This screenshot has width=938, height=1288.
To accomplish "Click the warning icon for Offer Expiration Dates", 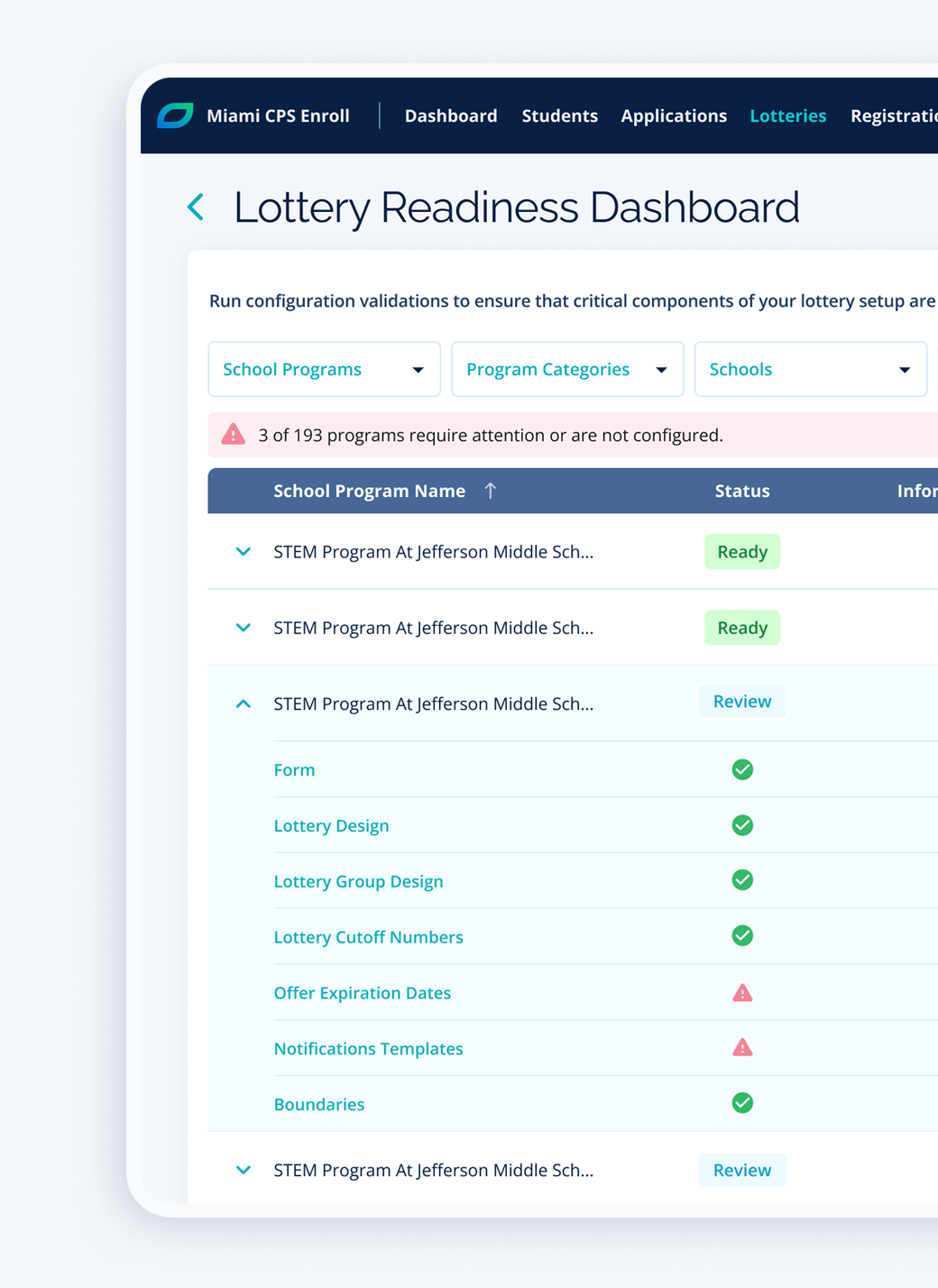I will coord(742,993).
